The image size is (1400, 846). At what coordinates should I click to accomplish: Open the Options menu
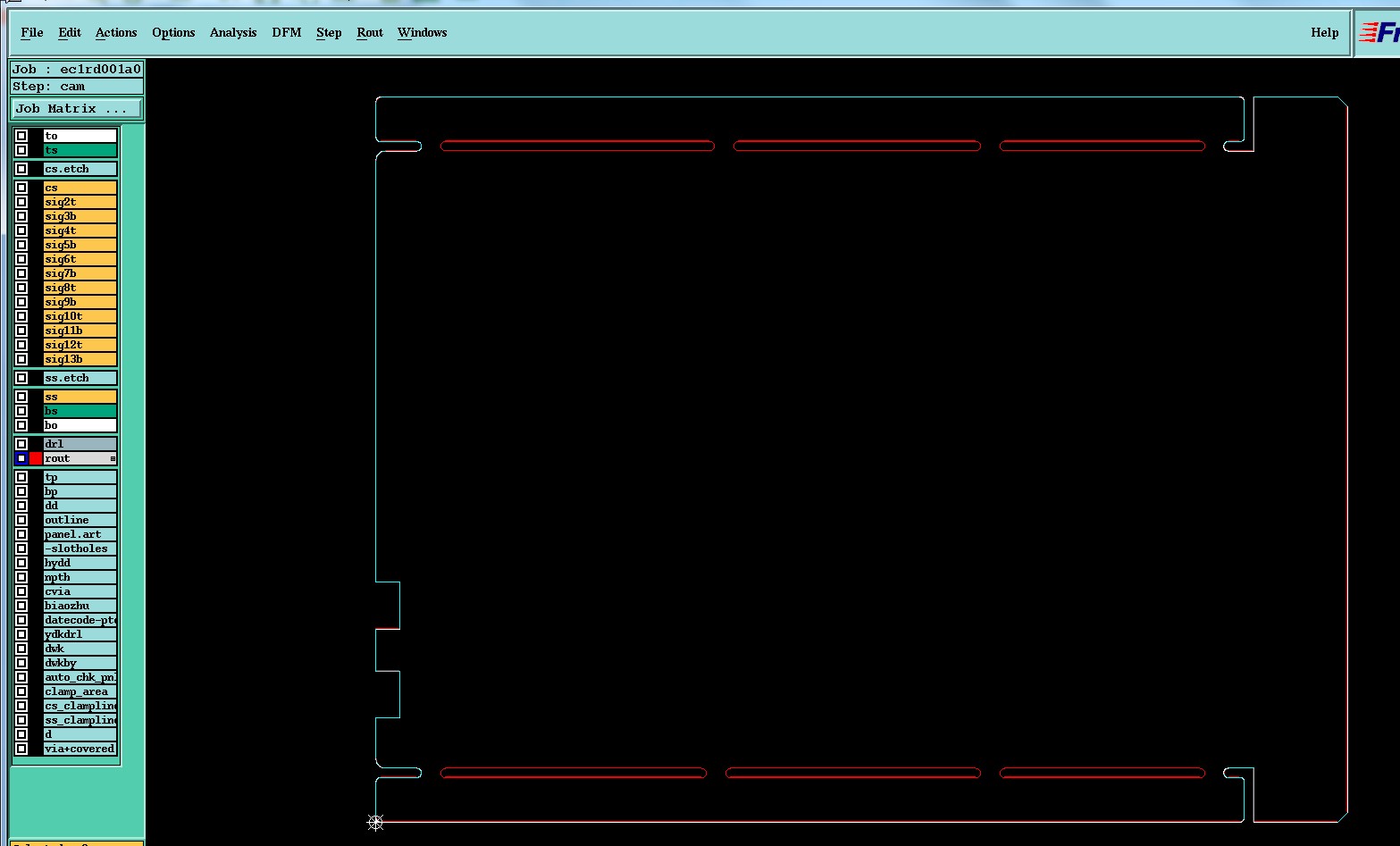[x=173, y=32]
